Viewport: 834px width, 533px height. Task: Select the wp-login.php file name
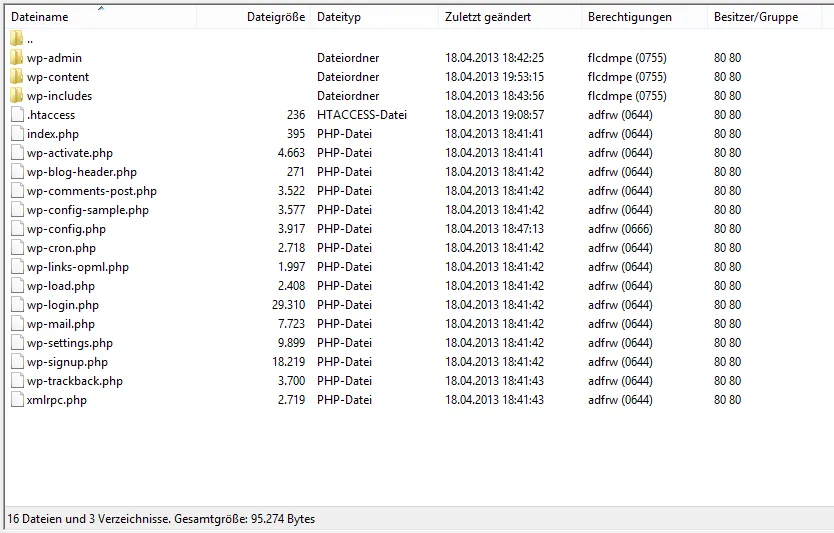63,305
